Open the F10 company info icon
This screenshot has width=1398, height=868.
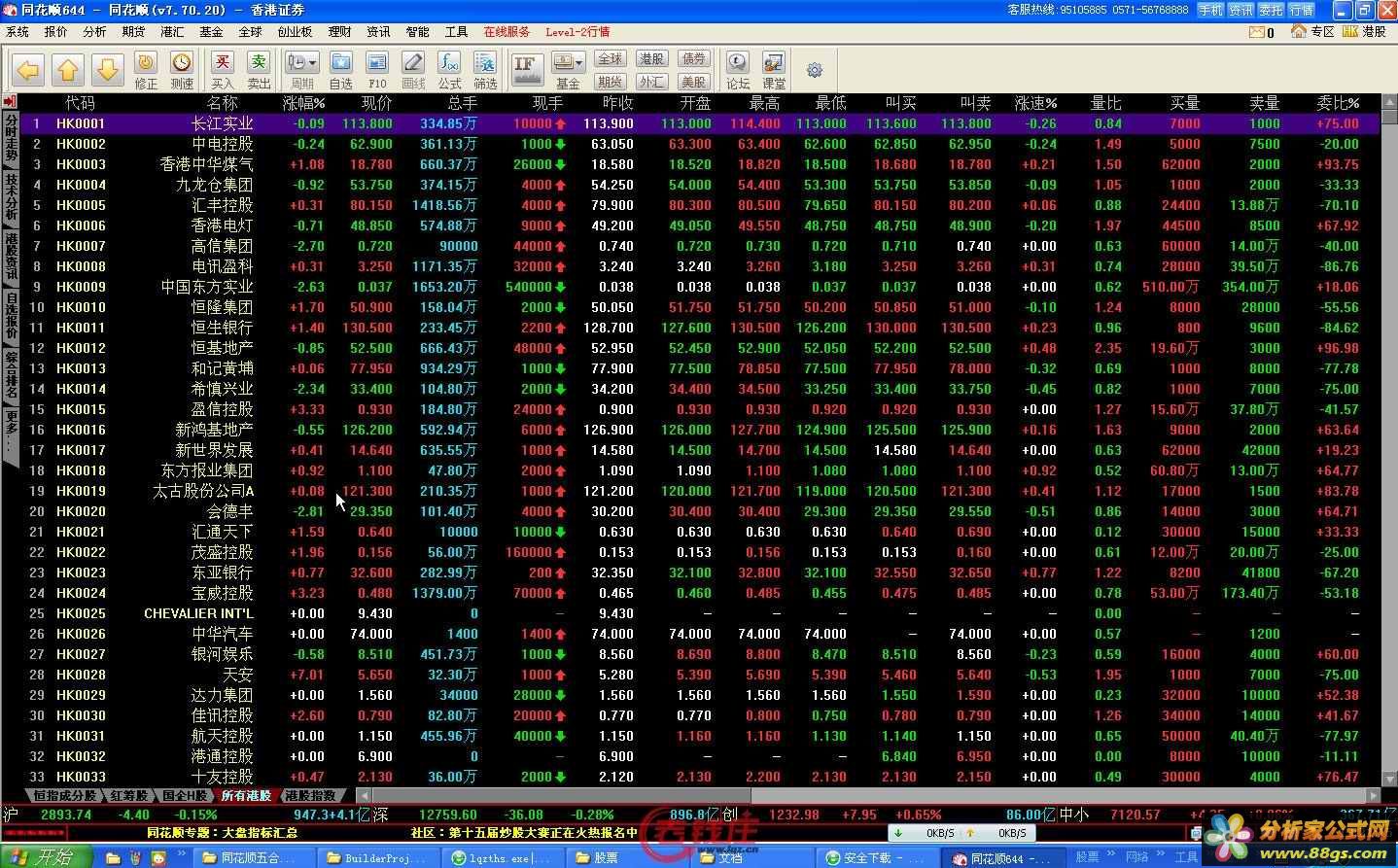377,70
